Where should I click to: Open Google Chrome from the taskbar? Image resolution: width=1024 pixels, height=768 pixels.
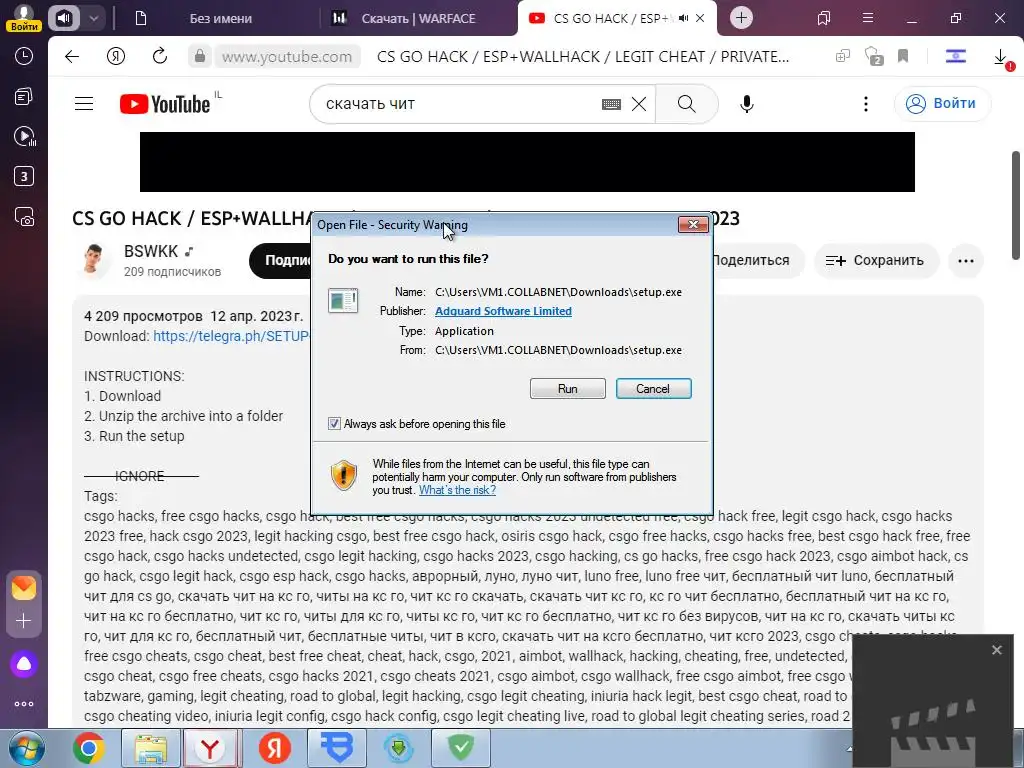click(x=89, y=749)
